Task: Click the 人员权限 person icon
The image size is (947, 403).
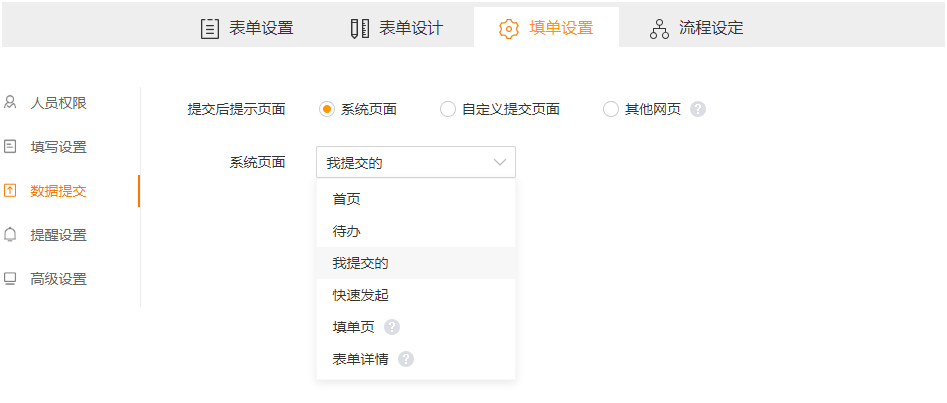Action: pos(10,103)
